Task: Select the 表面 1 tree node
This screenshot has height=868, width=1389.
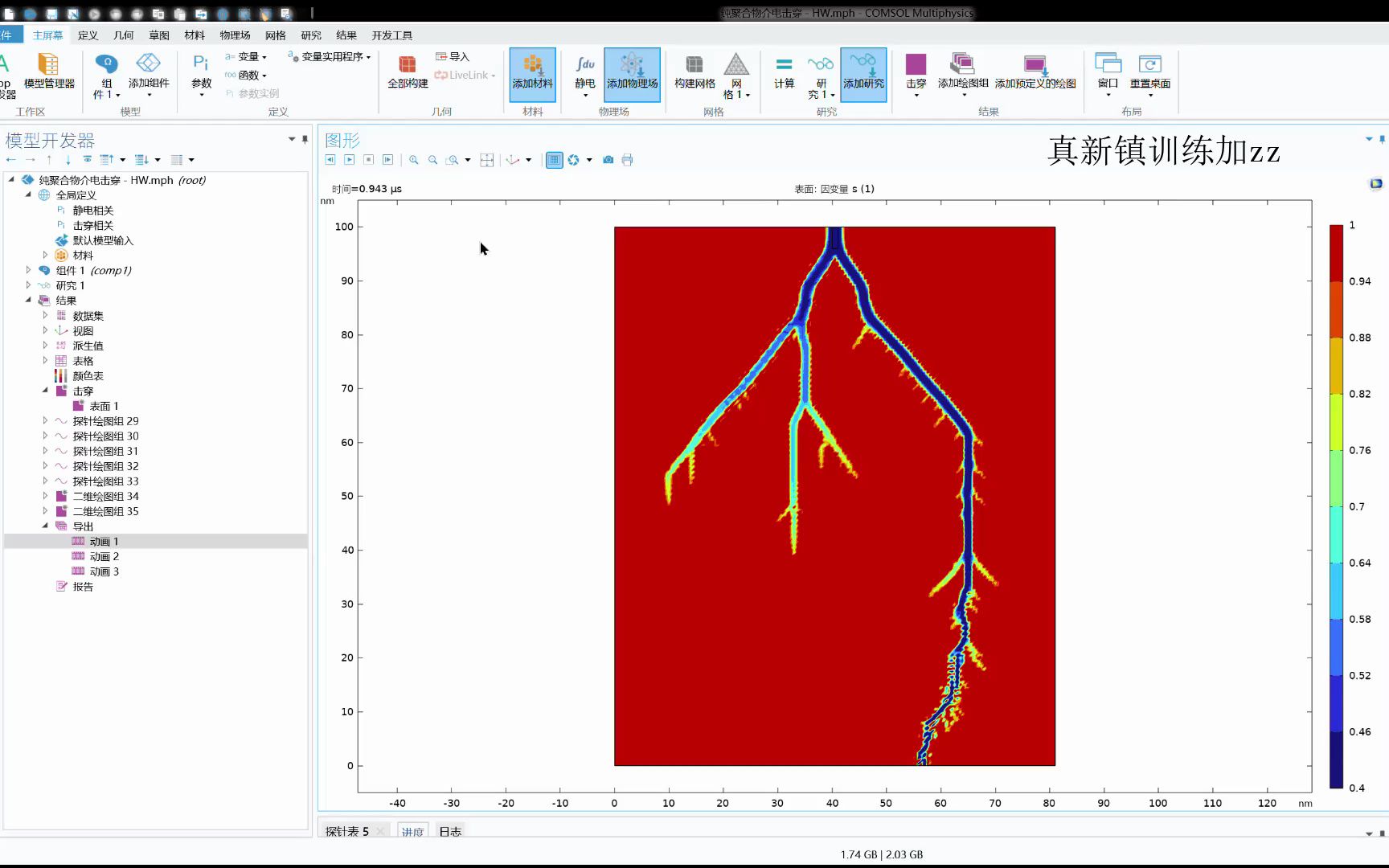Action: point(104,406)
